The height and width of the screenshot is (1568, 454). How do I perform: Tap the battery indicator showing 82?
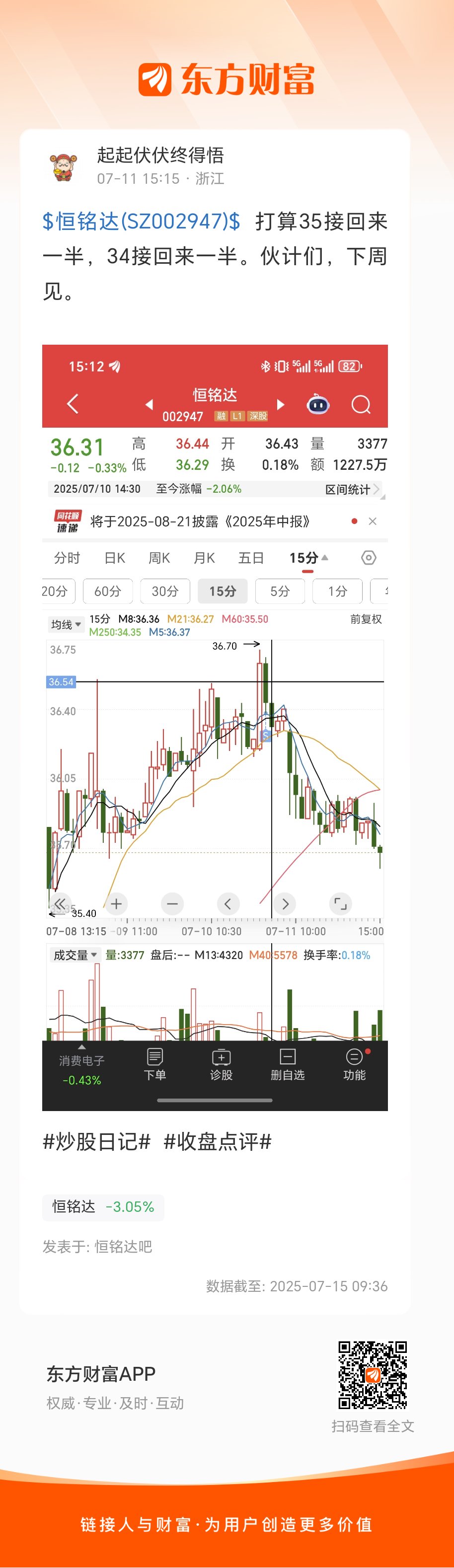point(350,367)
